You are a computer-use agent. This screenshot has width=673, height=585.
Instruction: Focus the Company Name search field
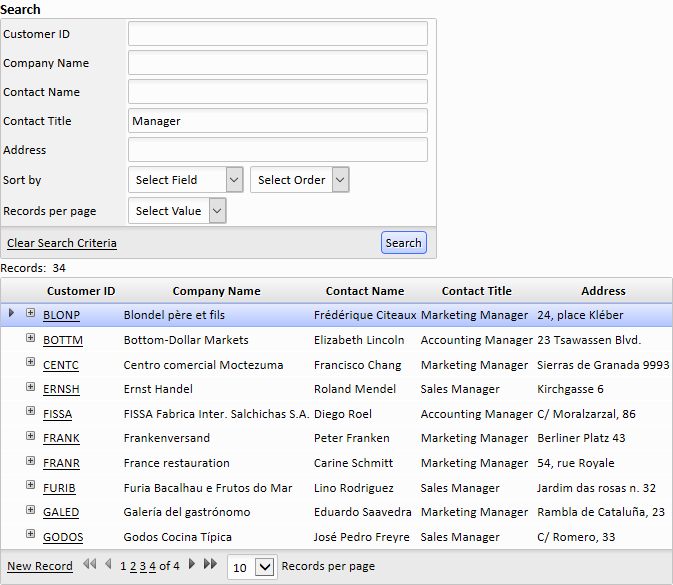[278, 63]
